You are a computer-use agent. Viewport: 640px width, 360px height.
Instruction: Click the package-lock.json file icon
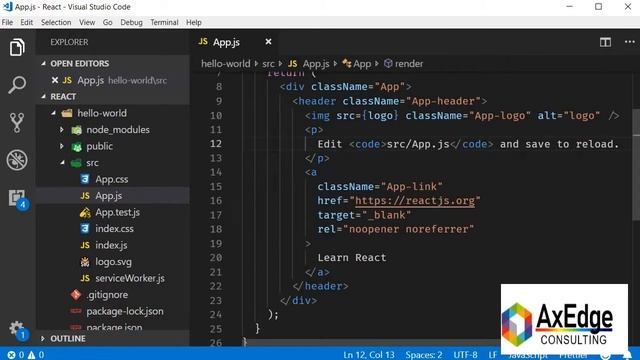(76, 311)
